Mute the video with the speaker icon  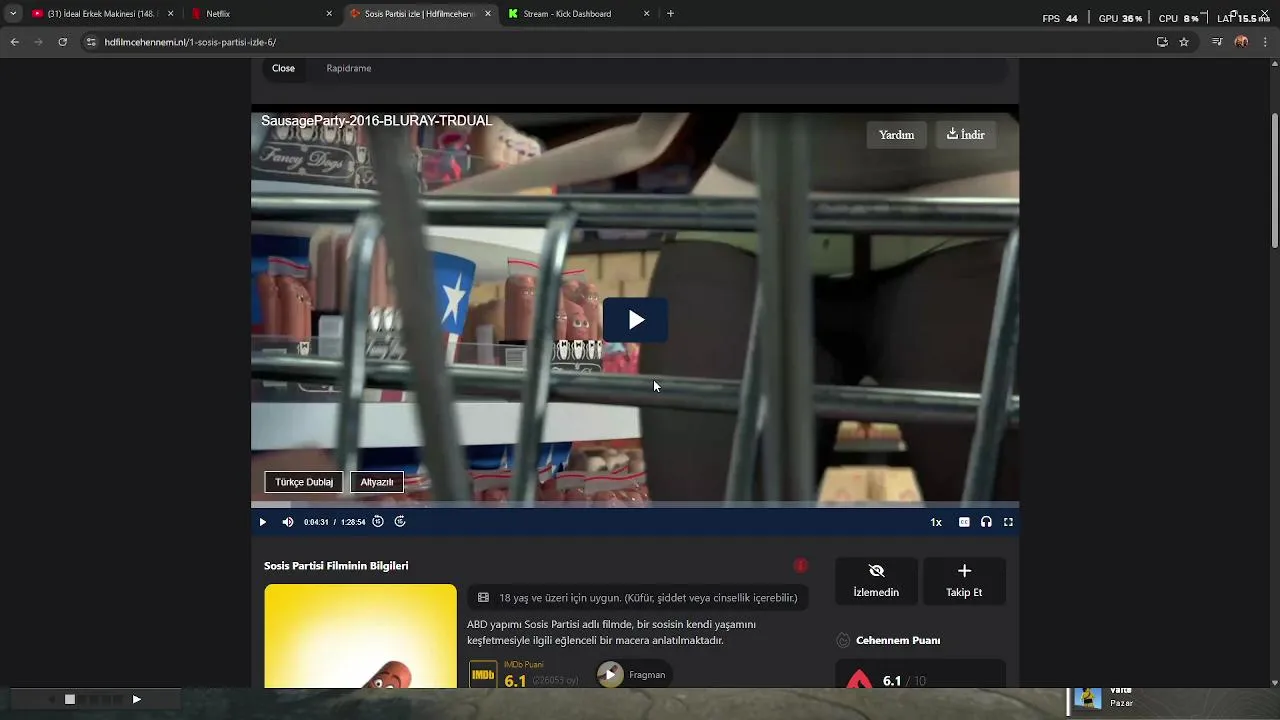[x=288, y=522]
